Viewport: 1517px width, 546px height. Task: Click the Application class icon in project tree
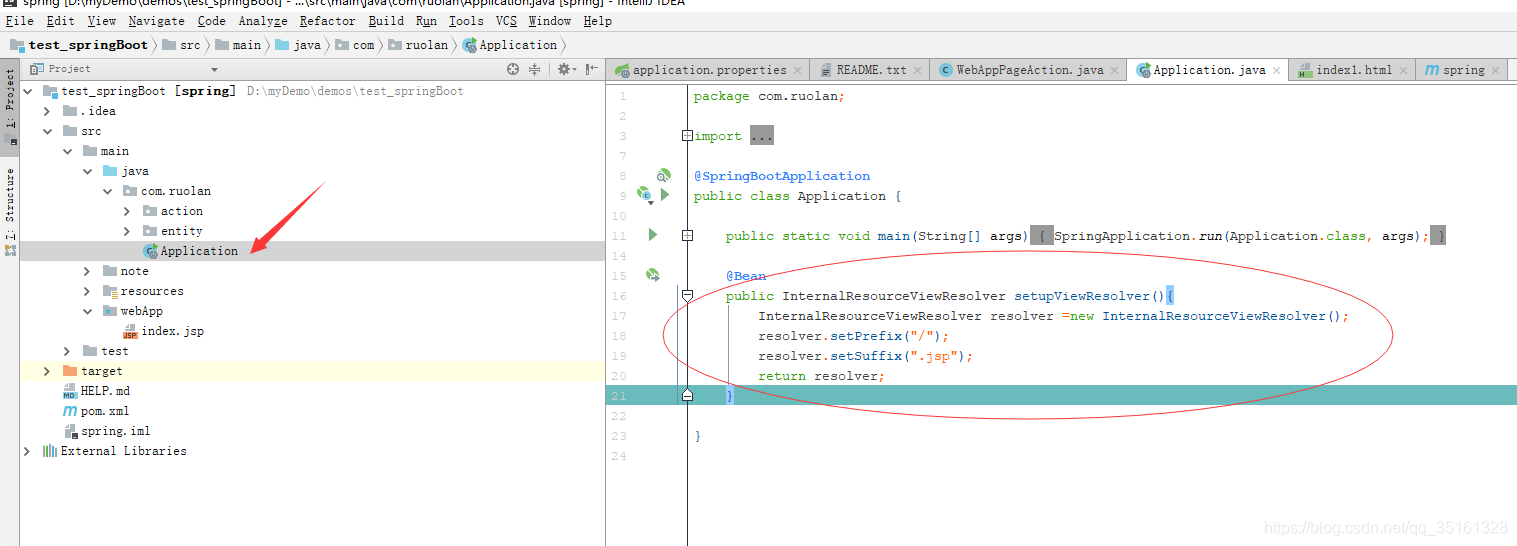(x=150, y=251)
